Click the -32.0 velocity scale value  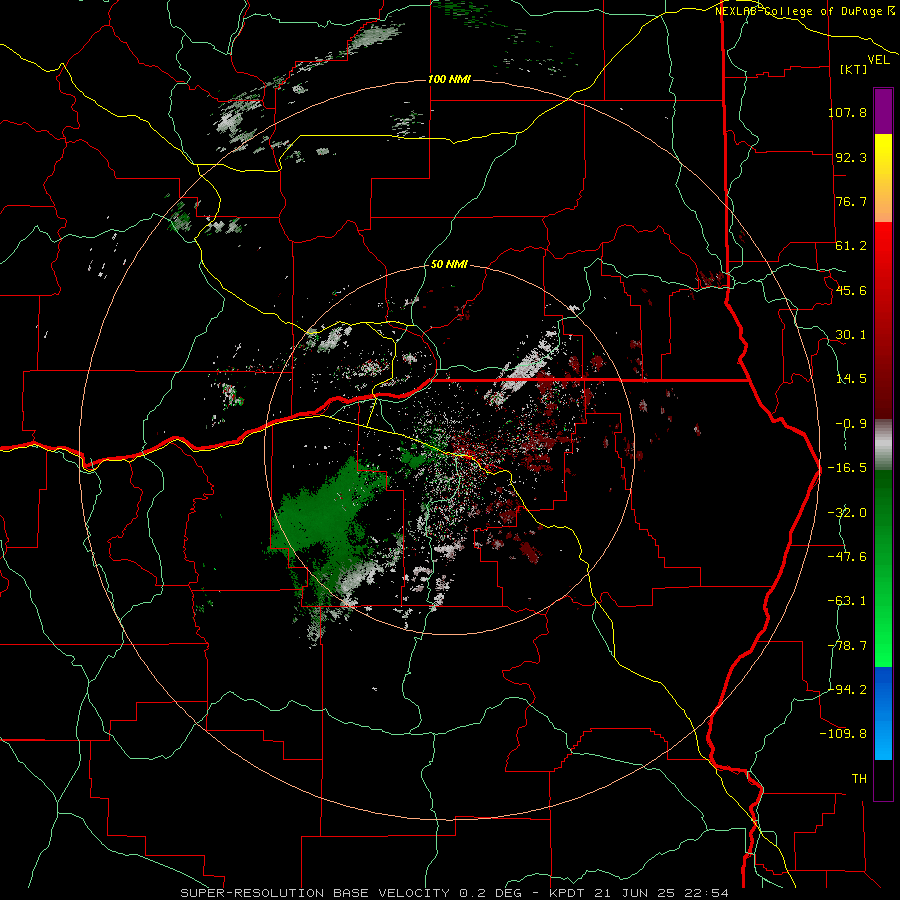848,513
